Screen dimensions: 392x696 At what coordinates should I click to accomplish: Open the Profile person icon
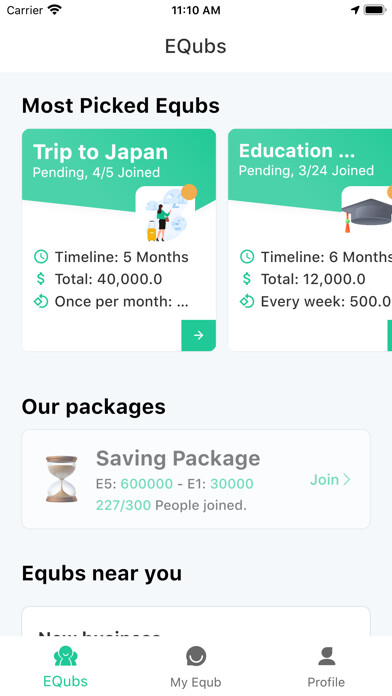click(x=326, y=656)
